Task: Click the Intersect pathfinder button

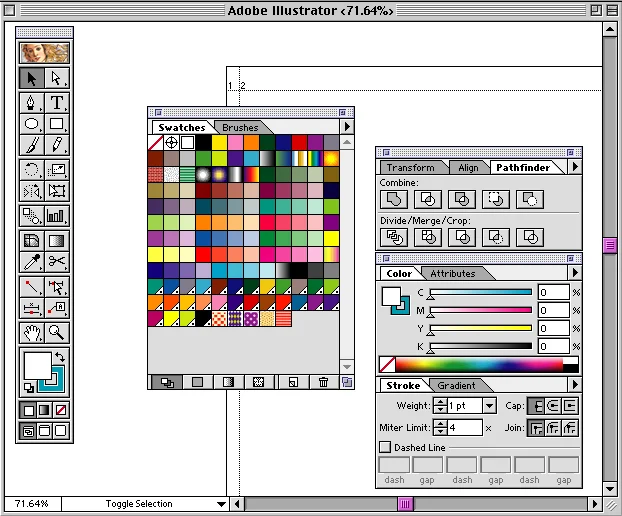Action: pyautogui.click(x=428, y=199)
